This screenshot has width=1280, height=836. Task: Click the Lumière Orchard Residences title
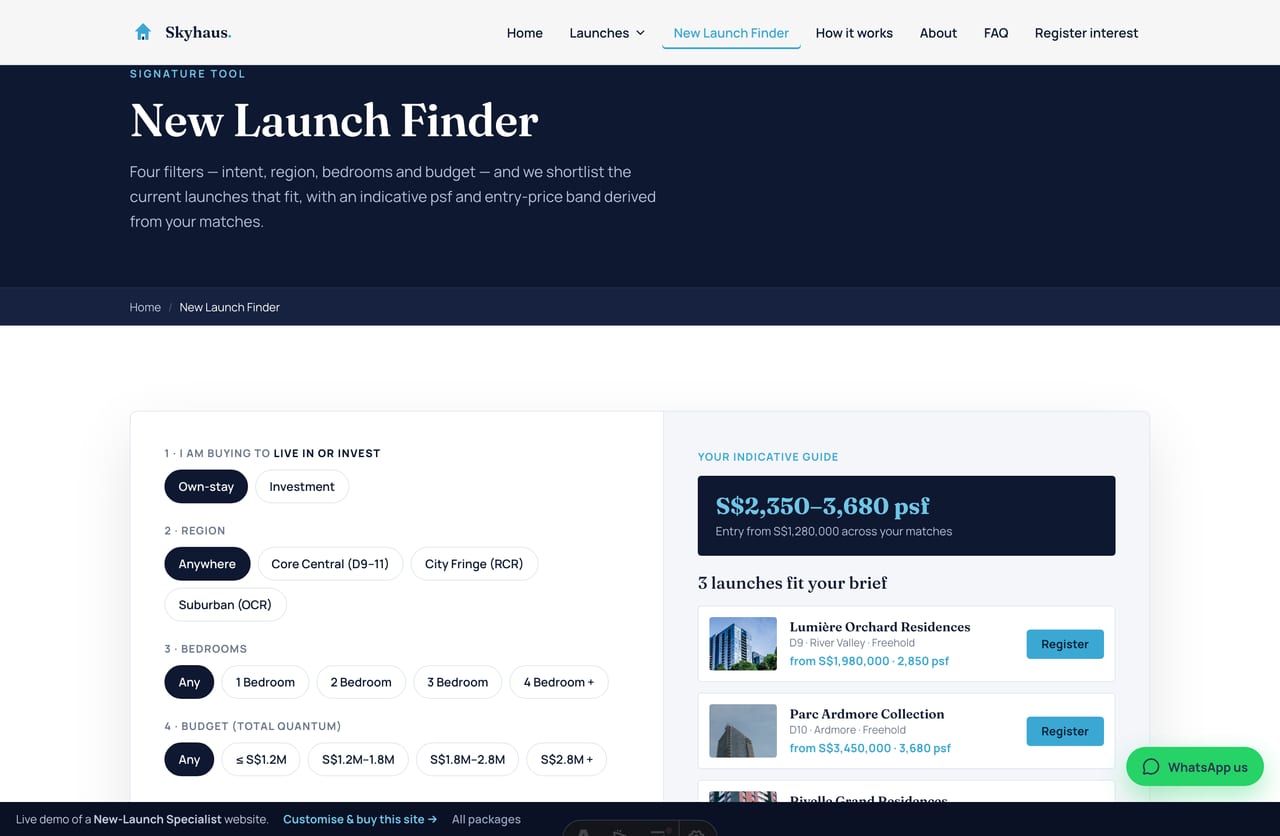click(880, 626)
